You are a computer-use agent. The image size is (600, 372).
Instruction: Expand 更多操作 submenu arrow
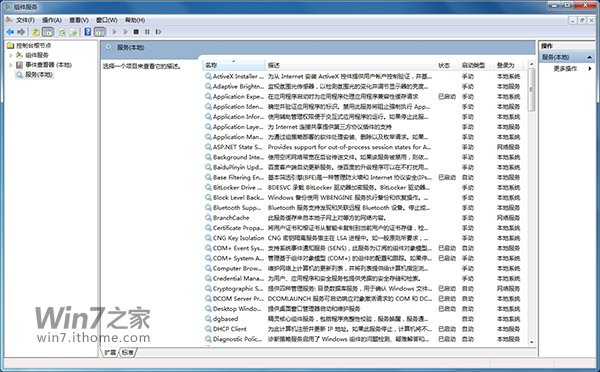(x=590, y=69)
